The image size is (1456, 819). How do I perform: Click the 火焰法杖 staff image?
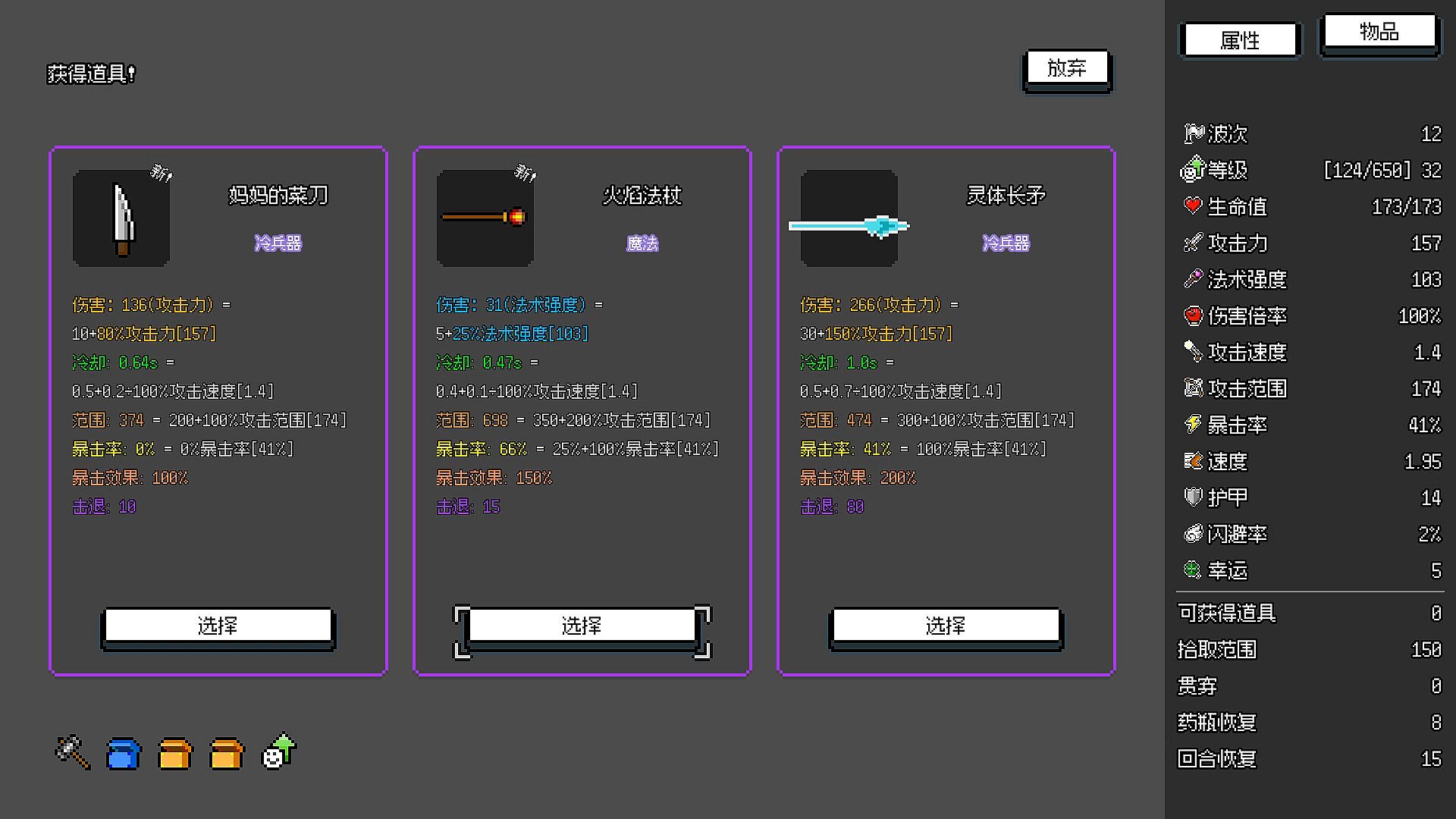pos(485,218)
